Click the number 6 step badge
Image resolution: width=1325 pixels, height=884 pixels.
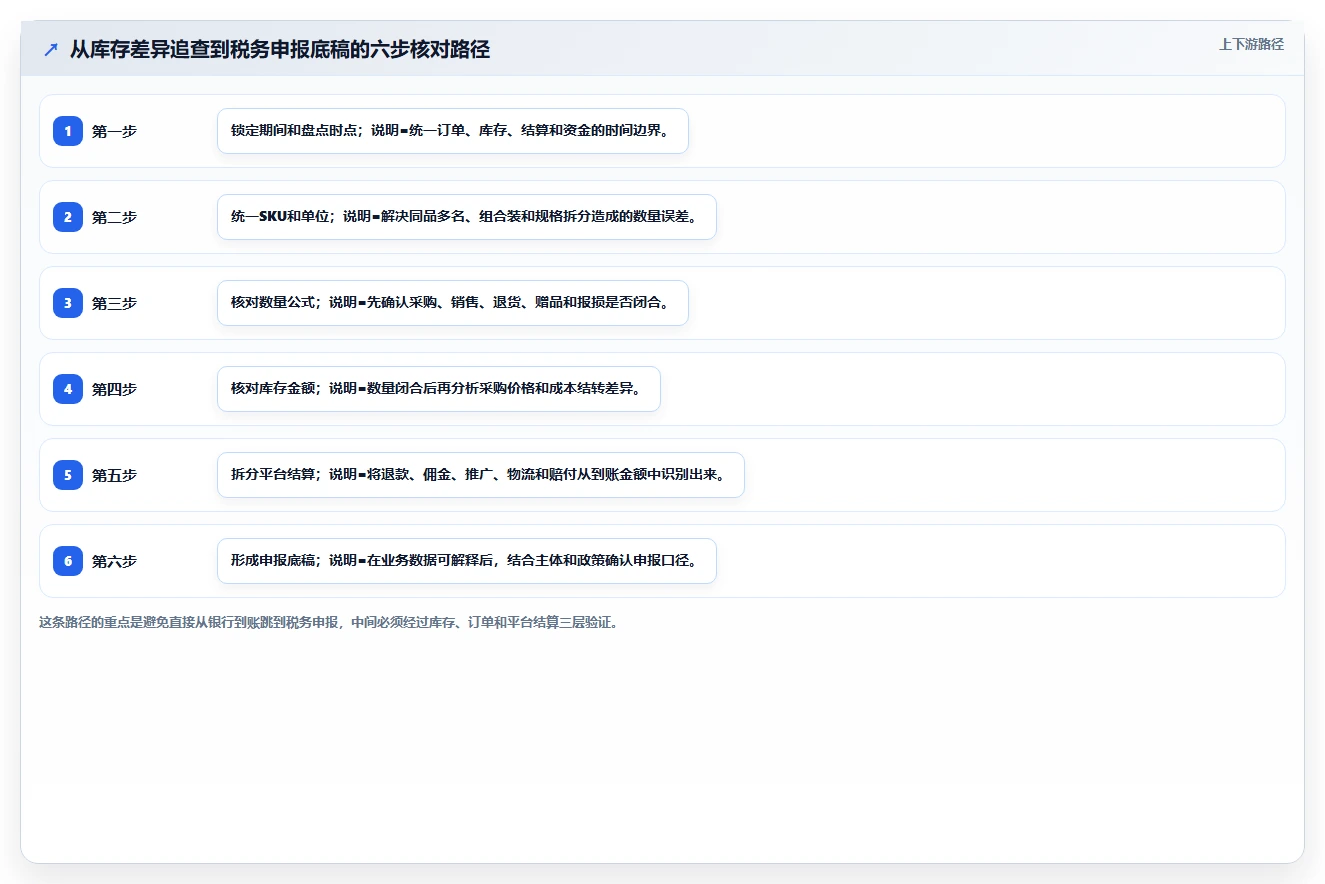[x=68, y=560]
